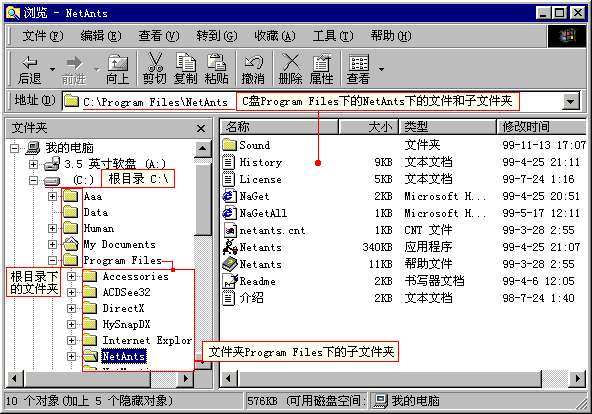The image size is (592, 414).
Task: Click the 属性 (Properties) toolbar icon
Action: (321, 62)
